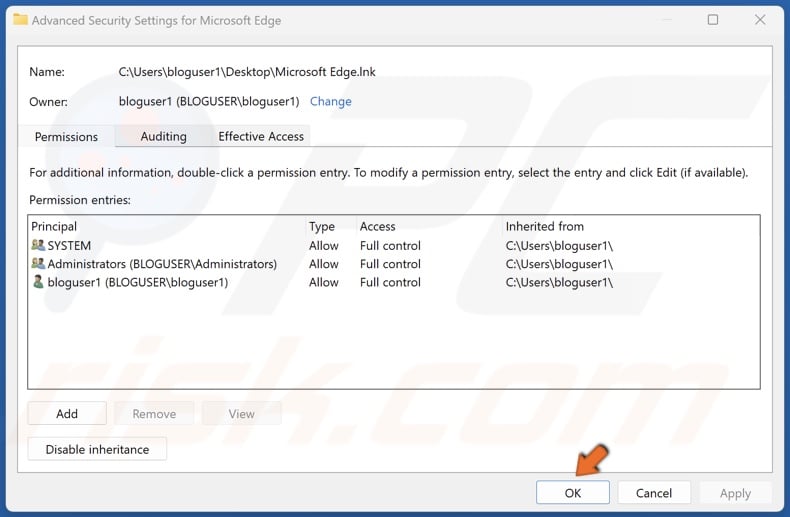Click the Remove button
This screenshot has height=517, width=790.
(154, 414)
